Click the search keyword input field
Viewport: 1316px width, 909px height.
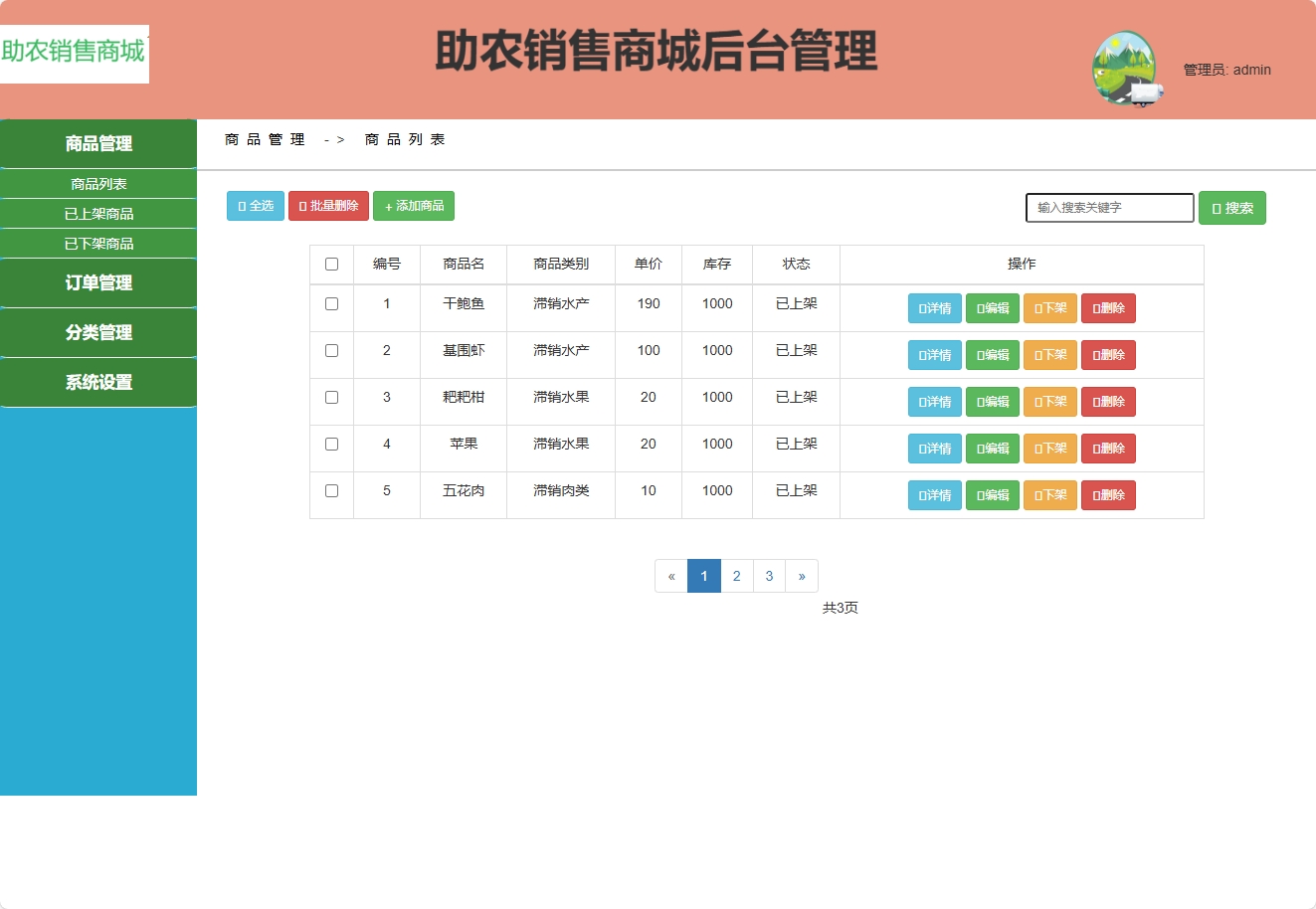point(1109,207)
